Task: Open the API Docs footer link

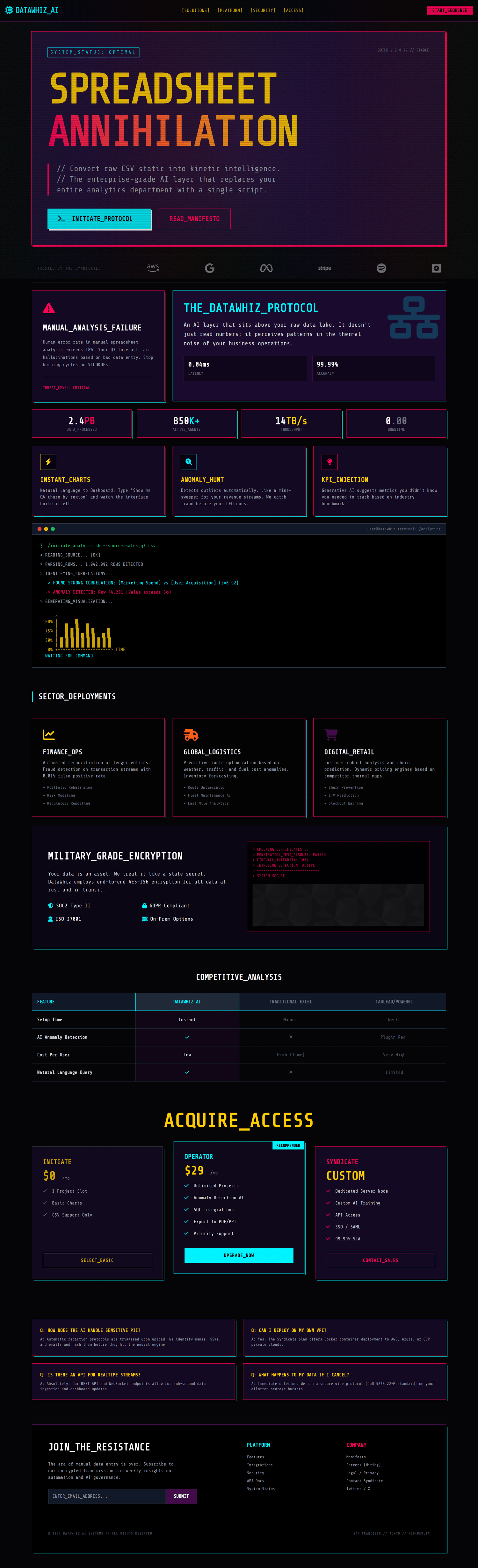Action: [255, 1481]
